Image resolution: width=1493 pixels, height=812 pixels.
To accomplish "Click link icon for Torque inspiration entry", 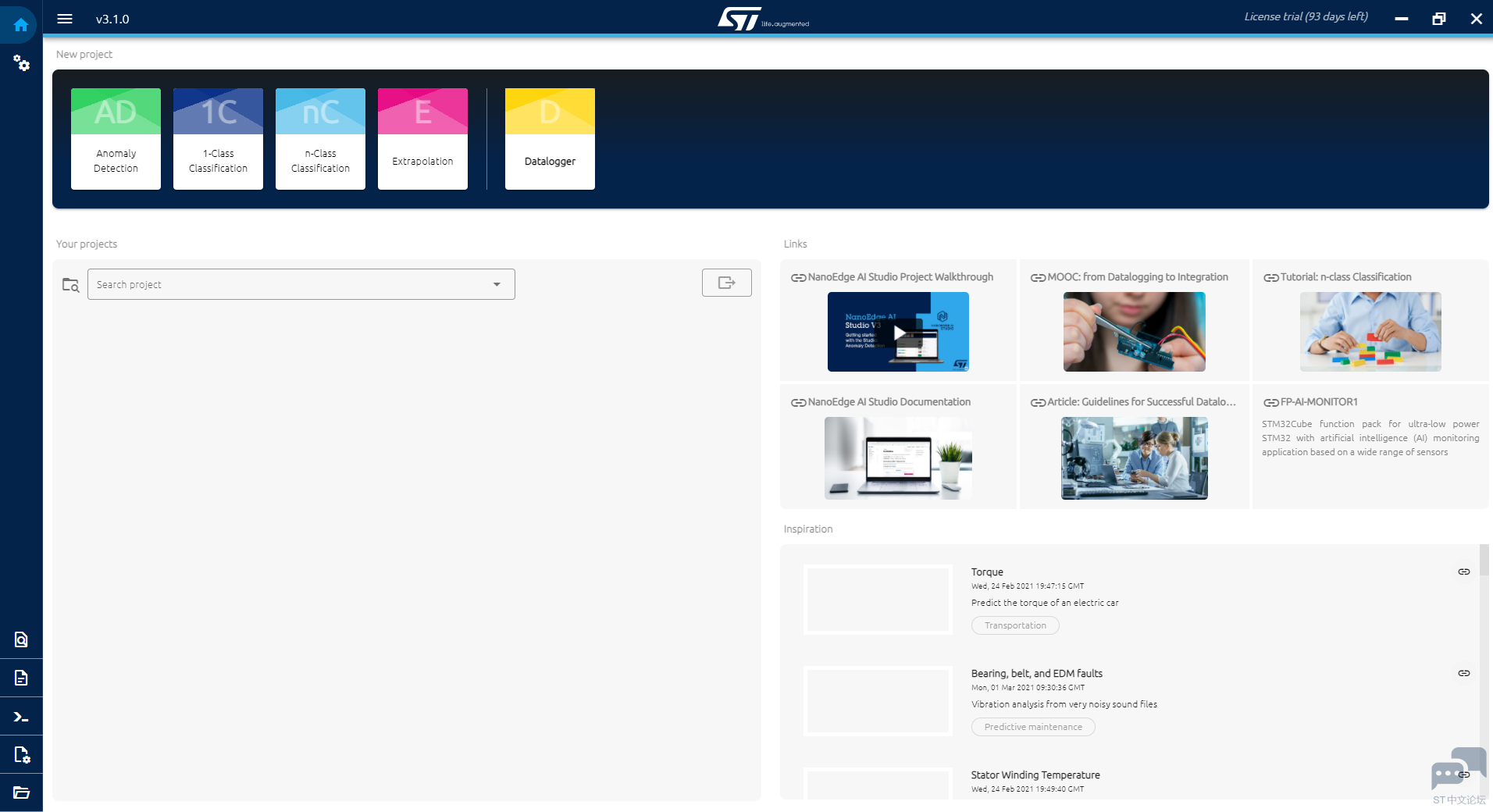I will pos(1463,572).
